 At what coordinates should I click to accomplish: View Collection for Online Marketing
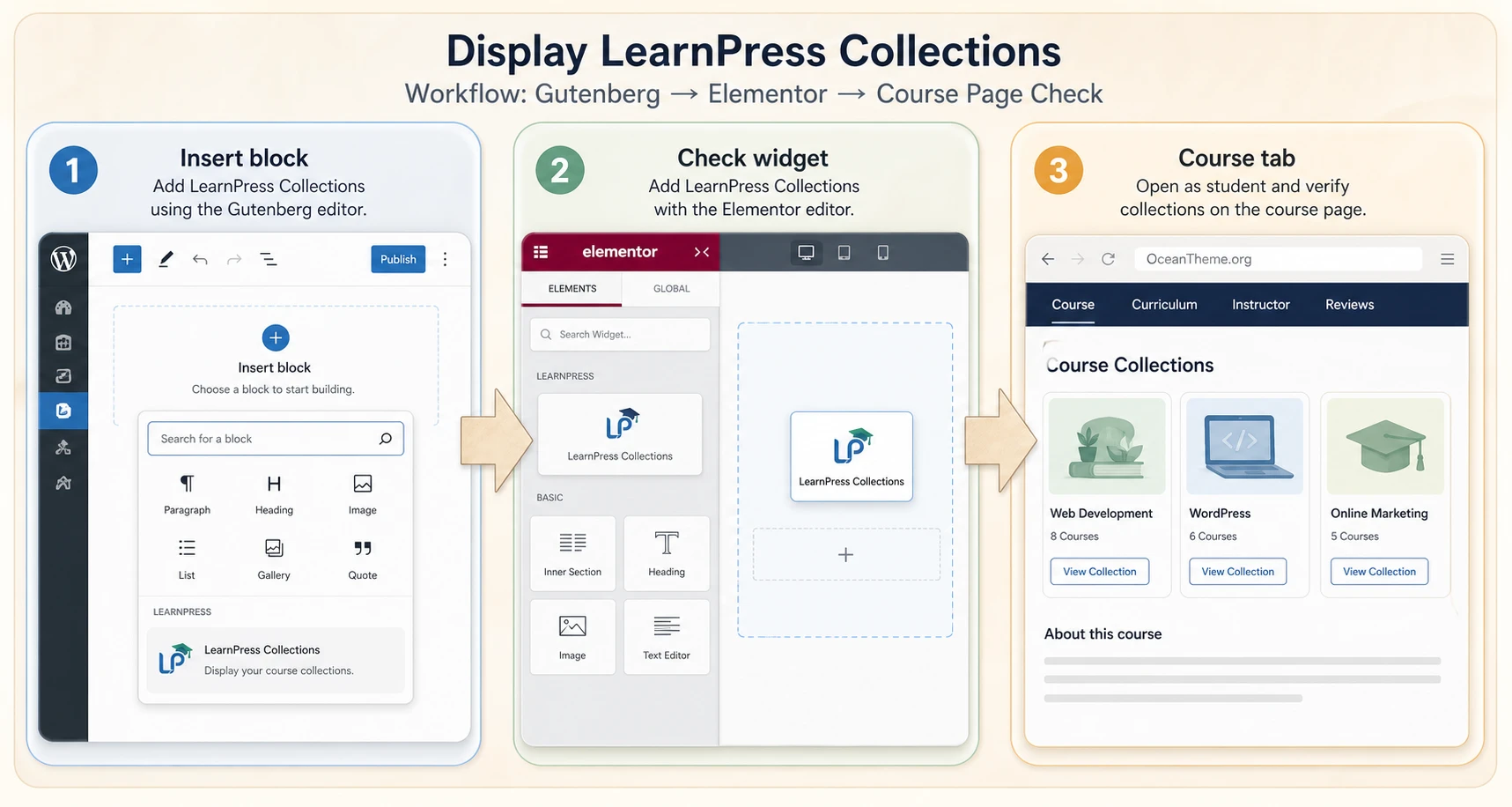1379,572
